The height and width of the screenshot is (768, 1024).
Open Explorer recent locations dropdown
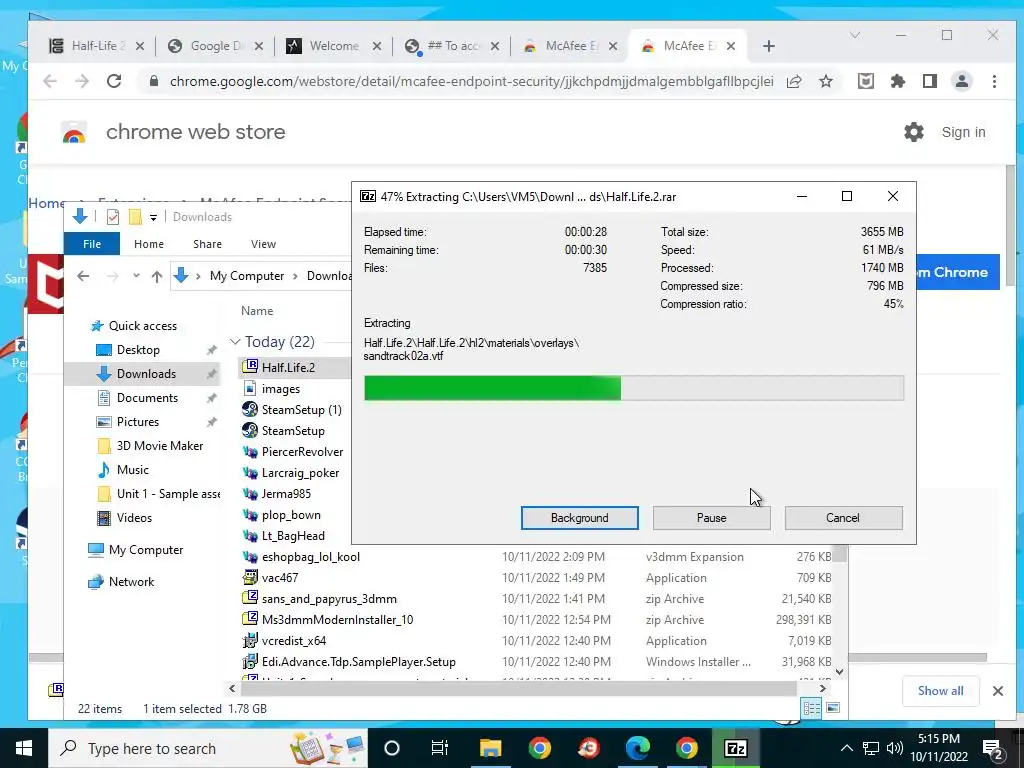136,276
